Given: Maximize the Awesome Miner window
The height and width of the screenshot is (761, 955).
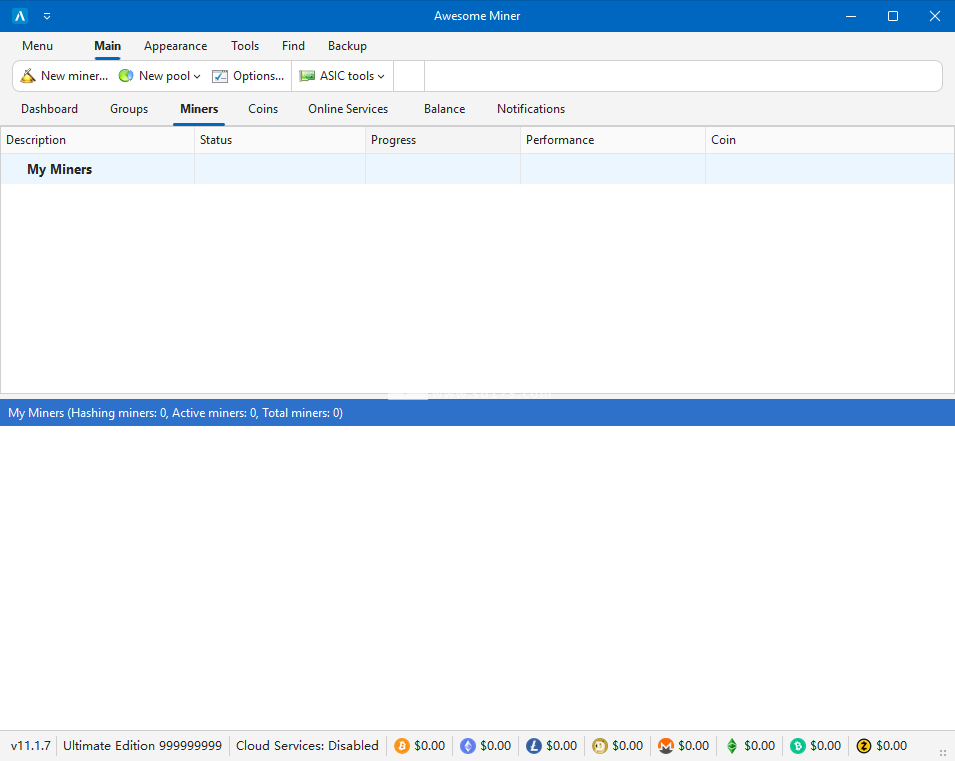Looking at the screenshot, I should (x=893, y=16).
